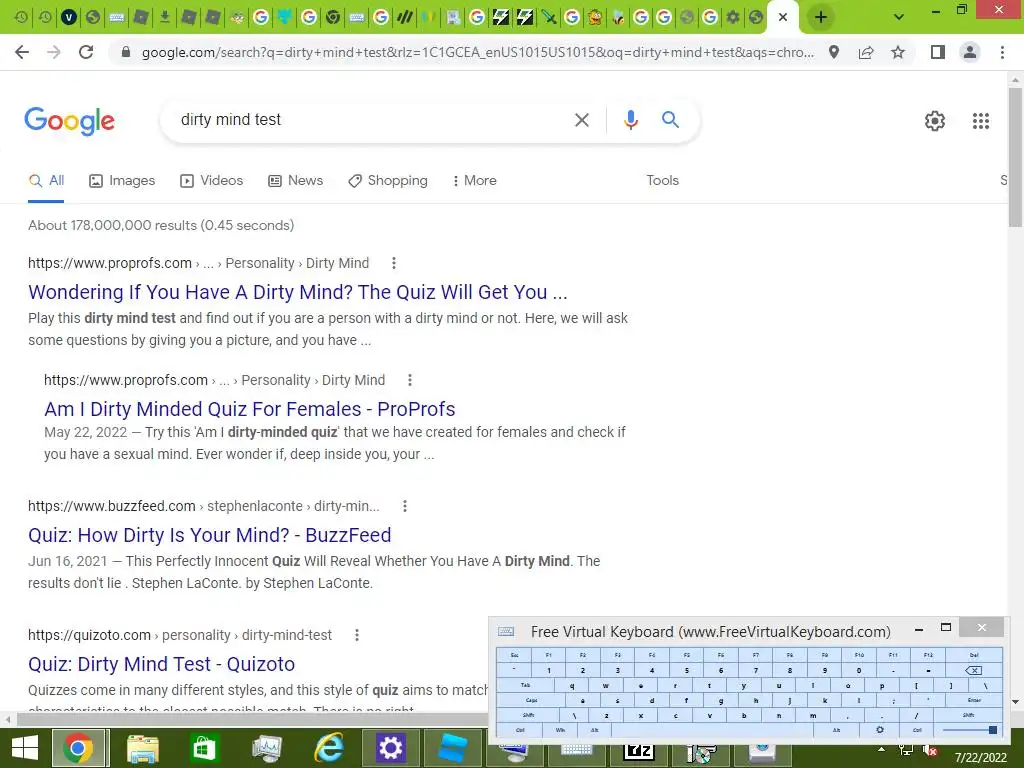1024x768 pixels.
Task: Open the Chrome profile avatar
Action: (970, 52)
